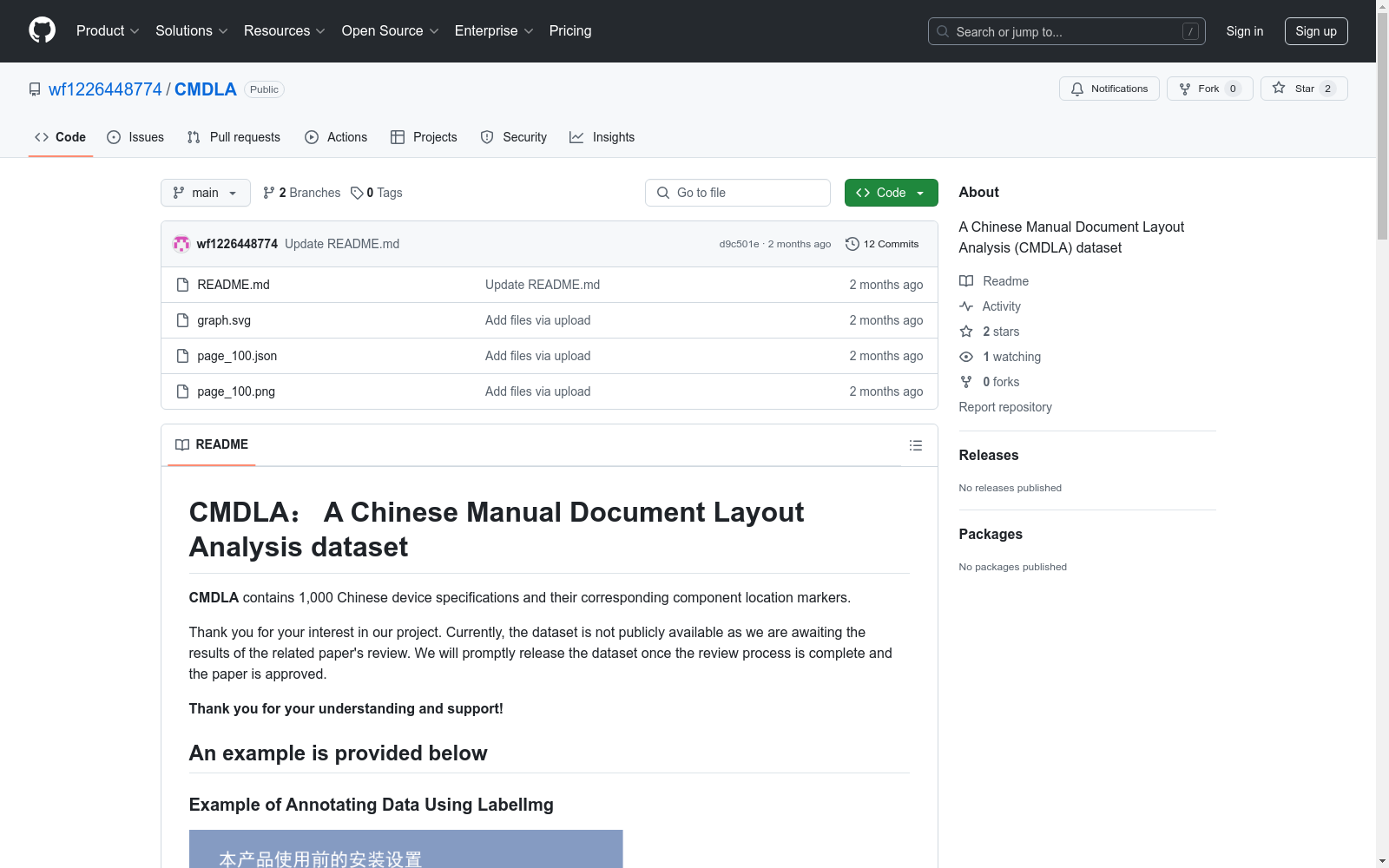Click the Readme book icon in About
This screenshot has width=1389, height=868.
(966, 281)
